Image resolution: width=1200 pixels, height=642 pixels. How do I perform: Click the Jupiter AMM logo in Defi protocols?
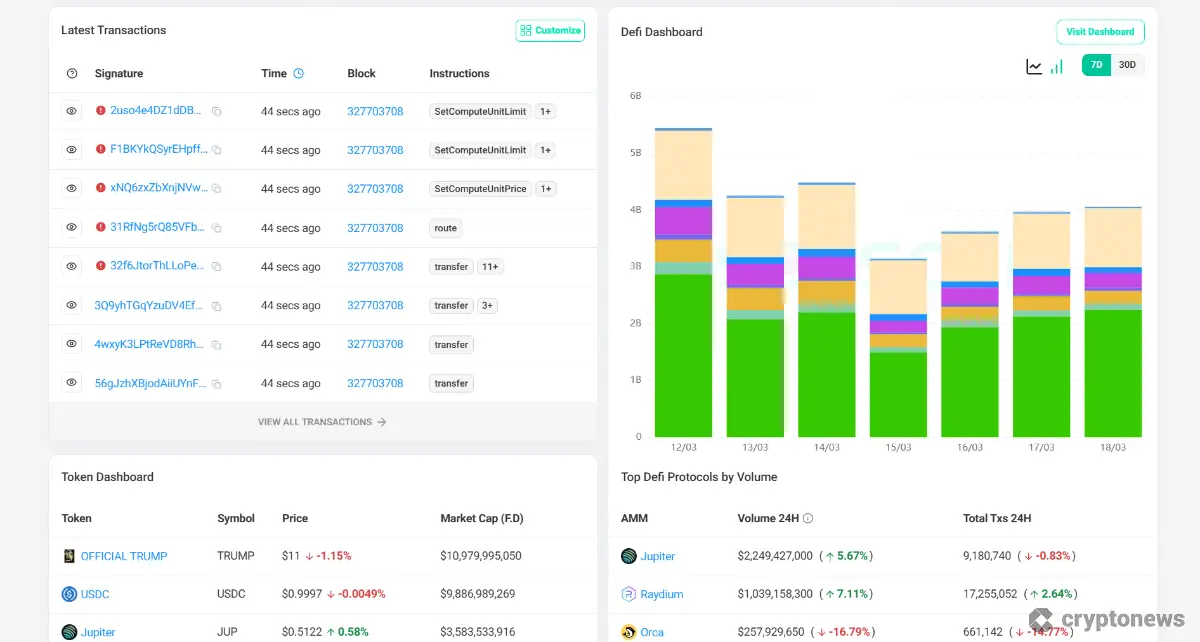(x=629, y=556)
